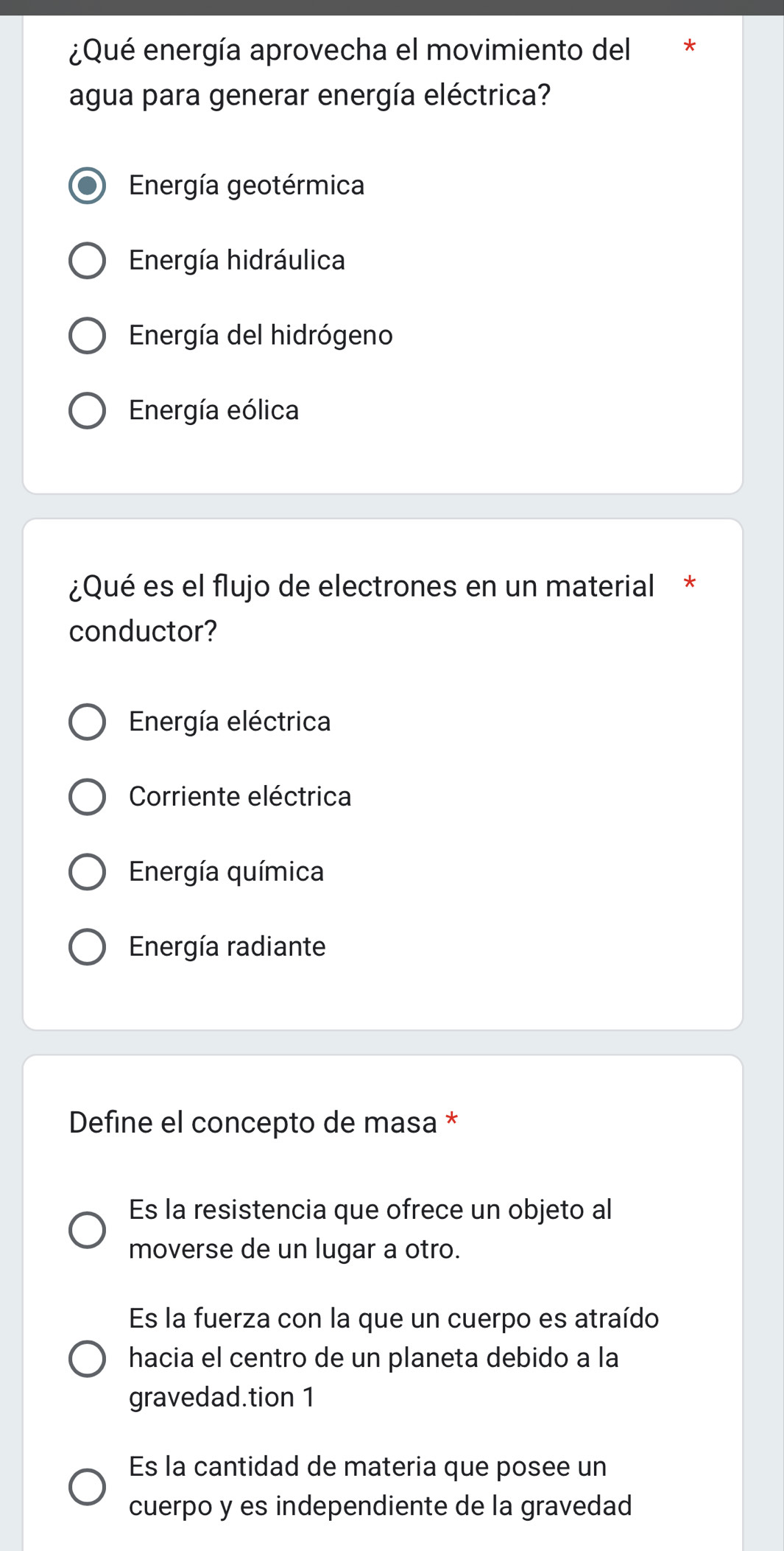Select 'Energía del hidrógeno' radio button

pos(87,336)
